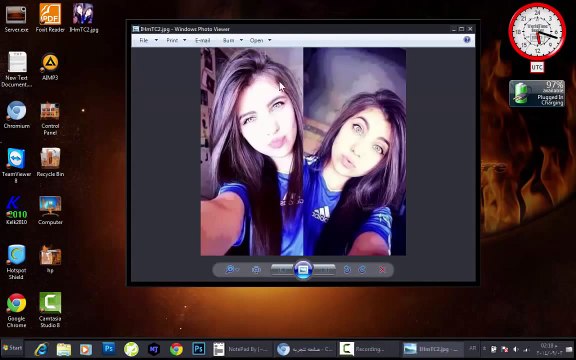Open AIMP3 from the desktop
This screenshot has height=360, width=576.
pos(50,67)
